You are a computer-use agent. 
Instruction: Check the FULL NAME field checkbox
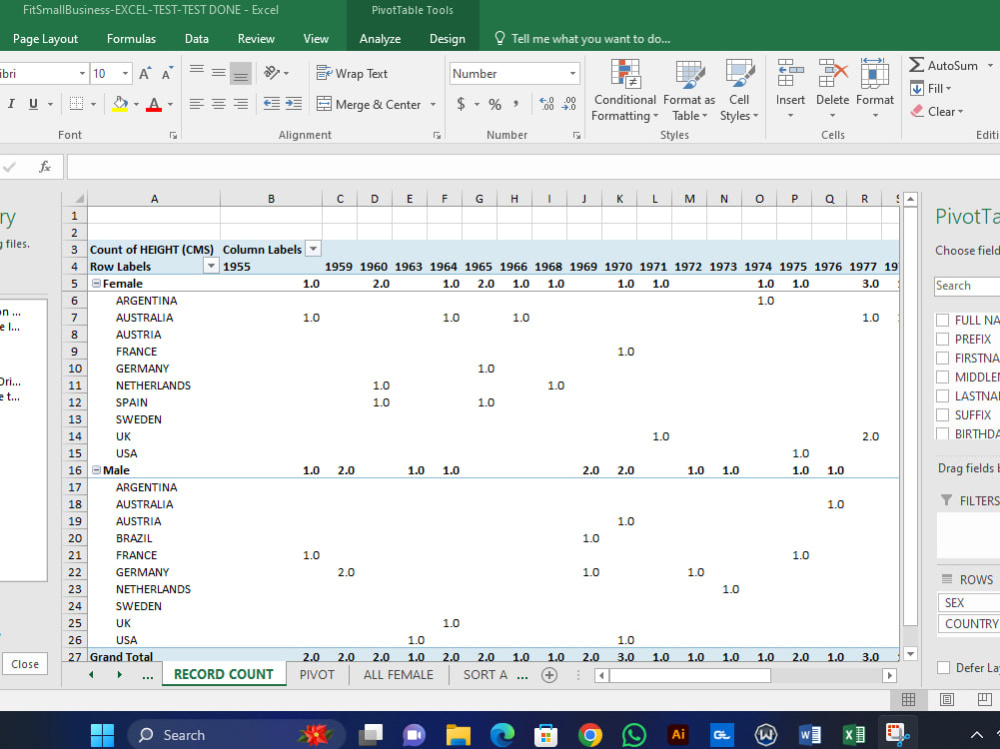click(x=943, y=320)
